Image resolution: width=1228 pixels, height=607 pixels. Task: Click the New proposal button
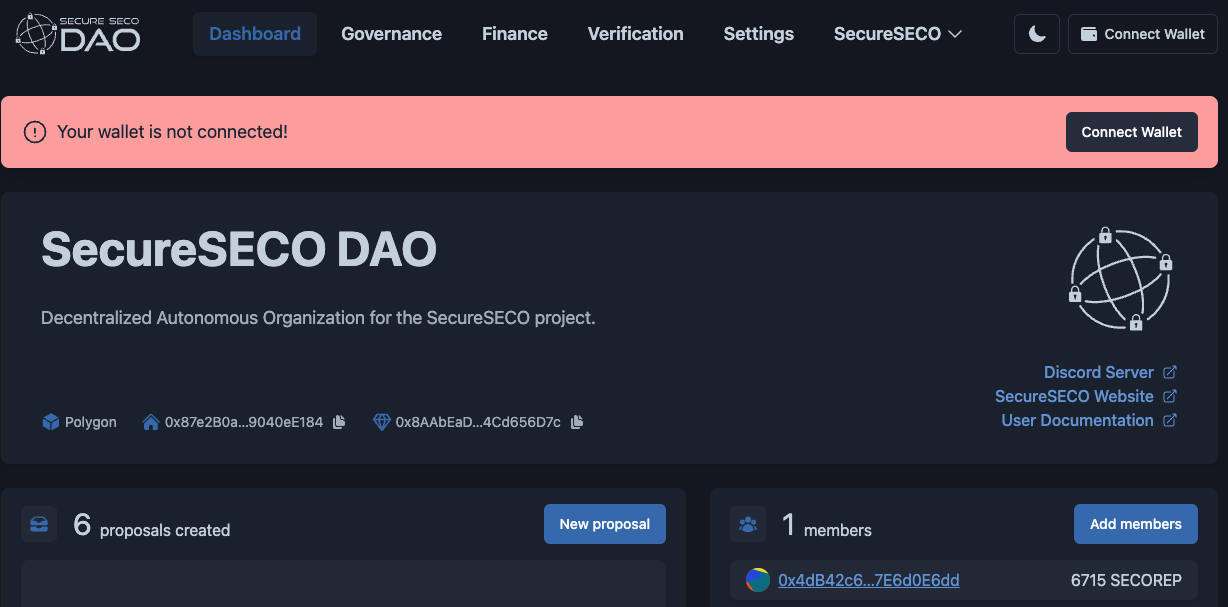(604, 524)
